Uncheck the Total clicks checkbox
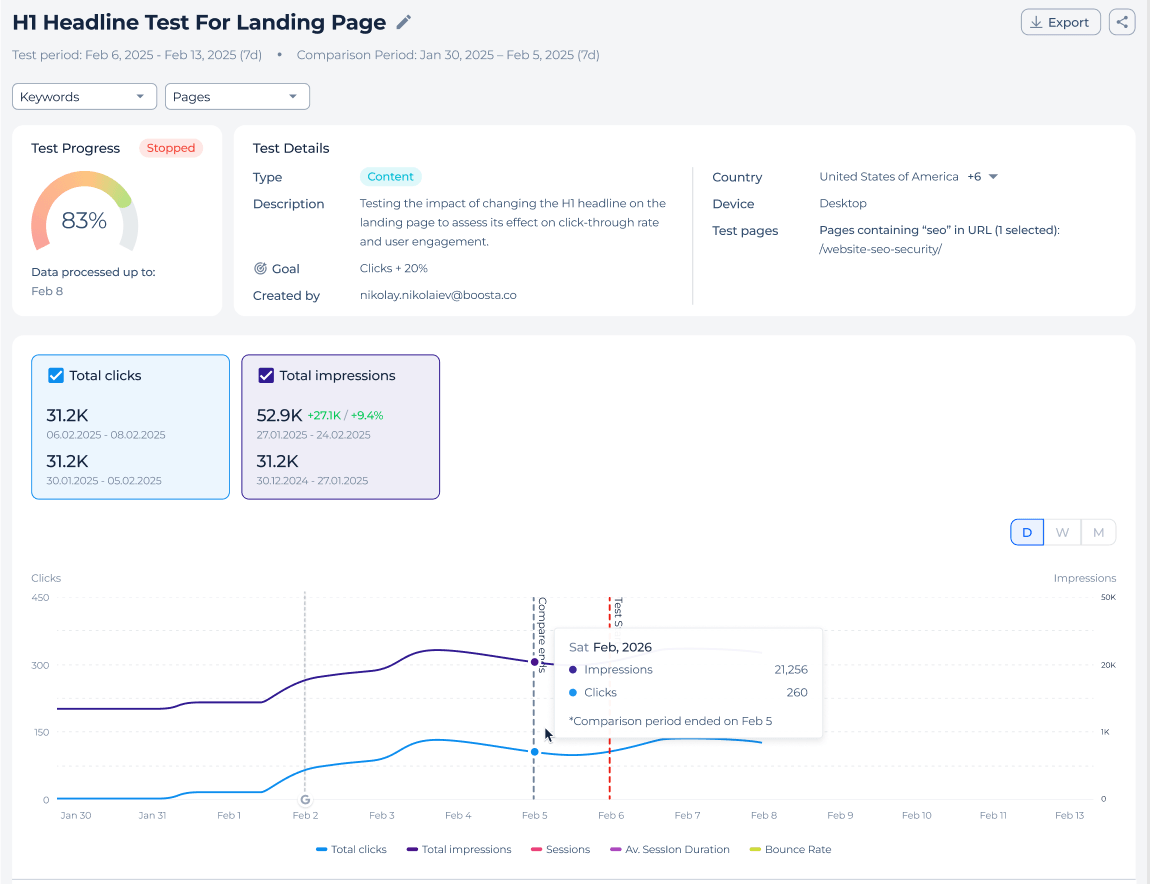Screen dimensions: 1150x884 click(56, 376)
